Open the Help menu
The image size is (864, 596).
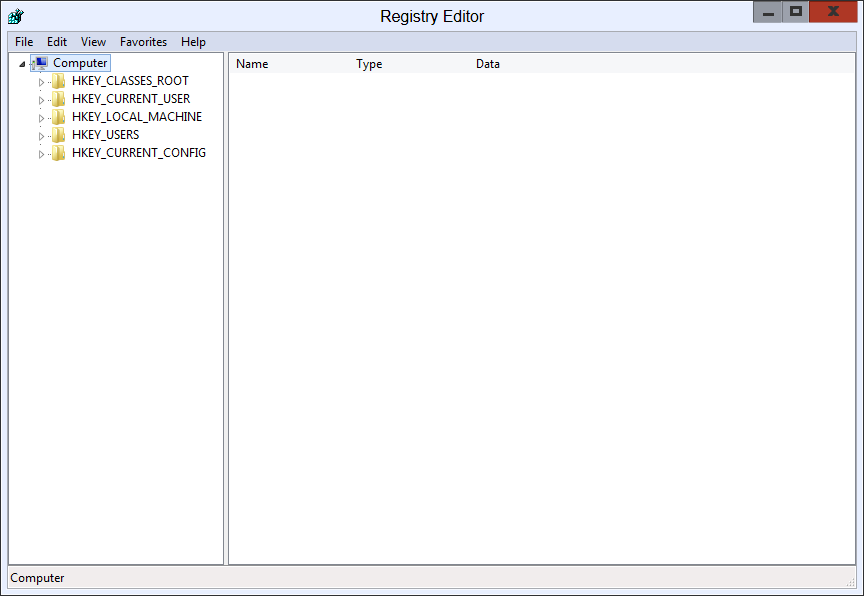click(193, 42)
